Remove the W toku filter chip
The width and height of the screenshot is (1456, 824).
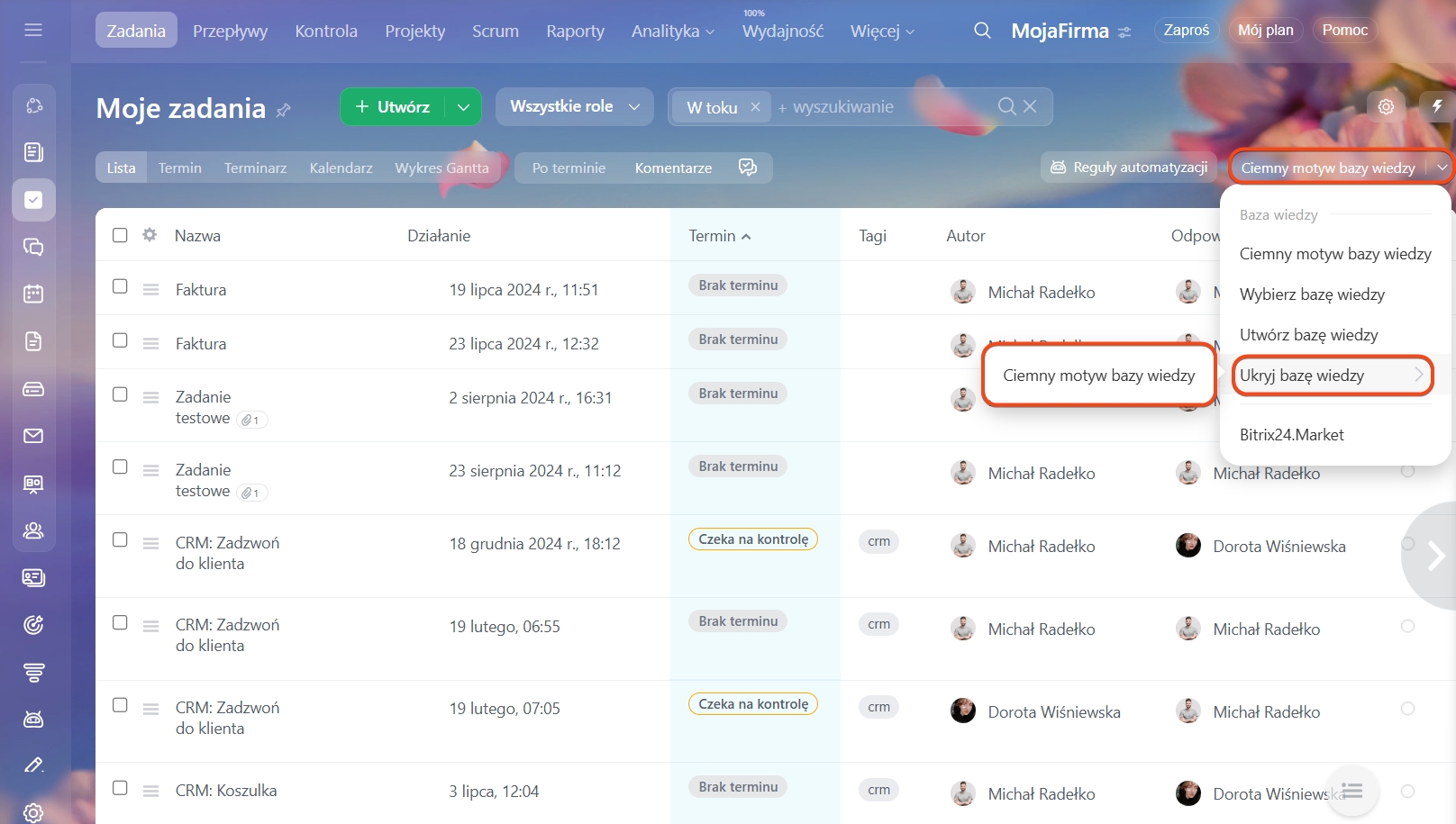coord(755,107)
